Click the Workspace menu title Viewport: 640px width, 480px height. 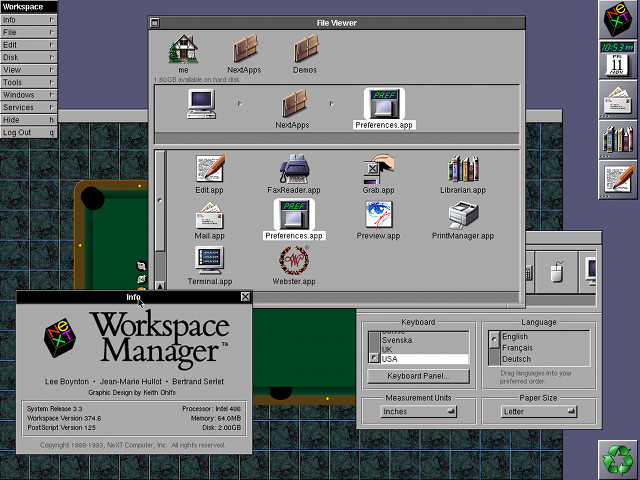tap(29, 7)
